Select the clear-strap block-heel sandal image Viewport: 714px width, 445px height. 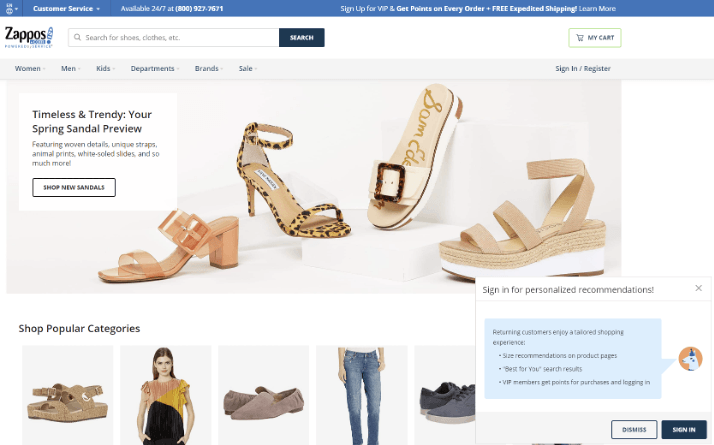tap(168, 246)
